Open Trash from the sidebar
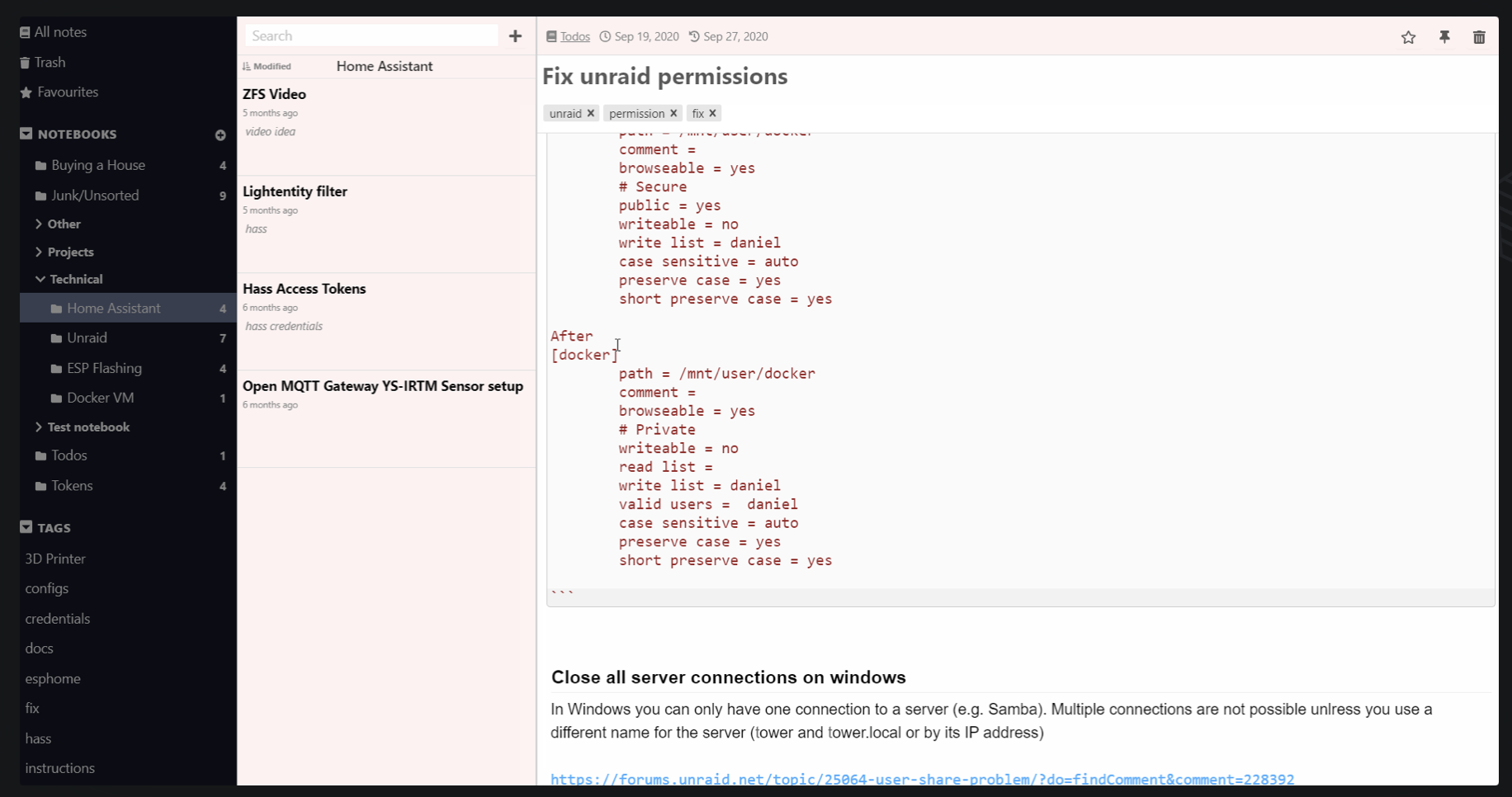Image resolution: width=1512 pixels, height=797 pixels. pos(50,62)
